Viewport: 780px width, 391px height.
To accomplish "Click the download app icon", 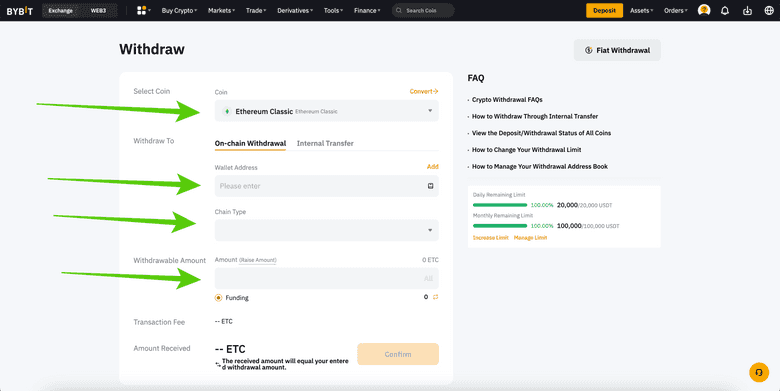I will pyautogui.click(x=747, y=10).
